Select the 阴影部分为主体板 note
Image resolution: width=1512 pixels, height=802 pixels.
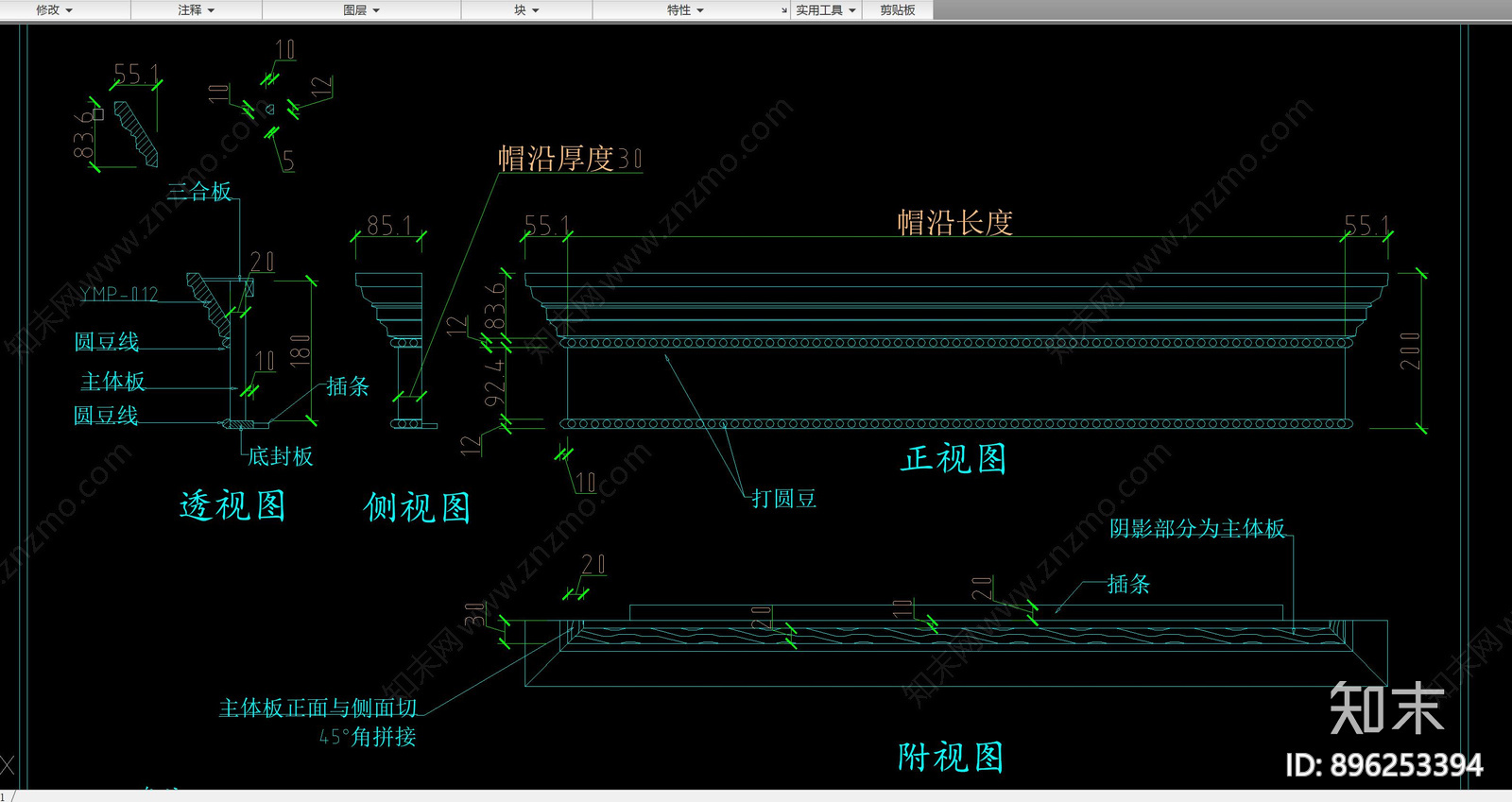pos(1197,528)
